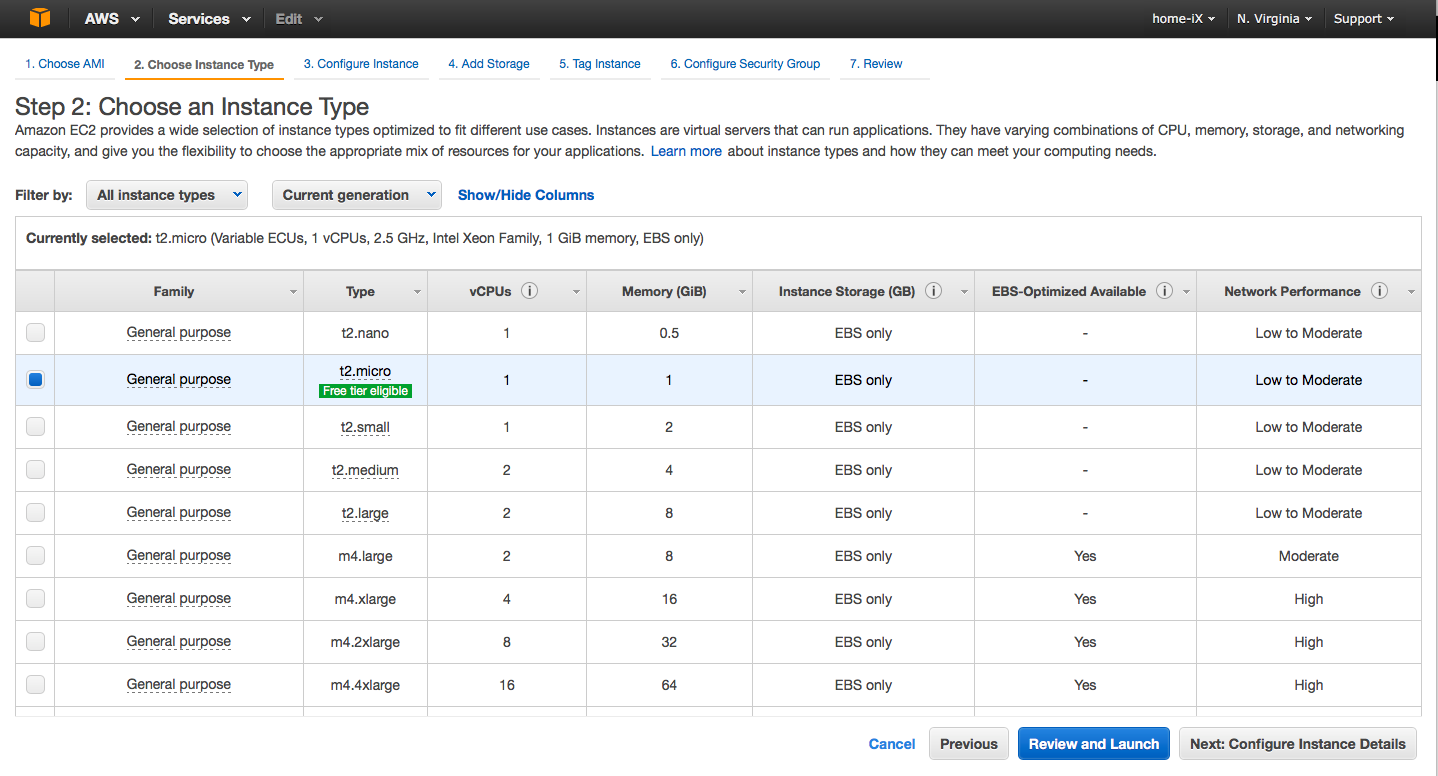Open the Support dropdown menu
This screenshot has width=1438, height=776.
tap(1364, 19)
